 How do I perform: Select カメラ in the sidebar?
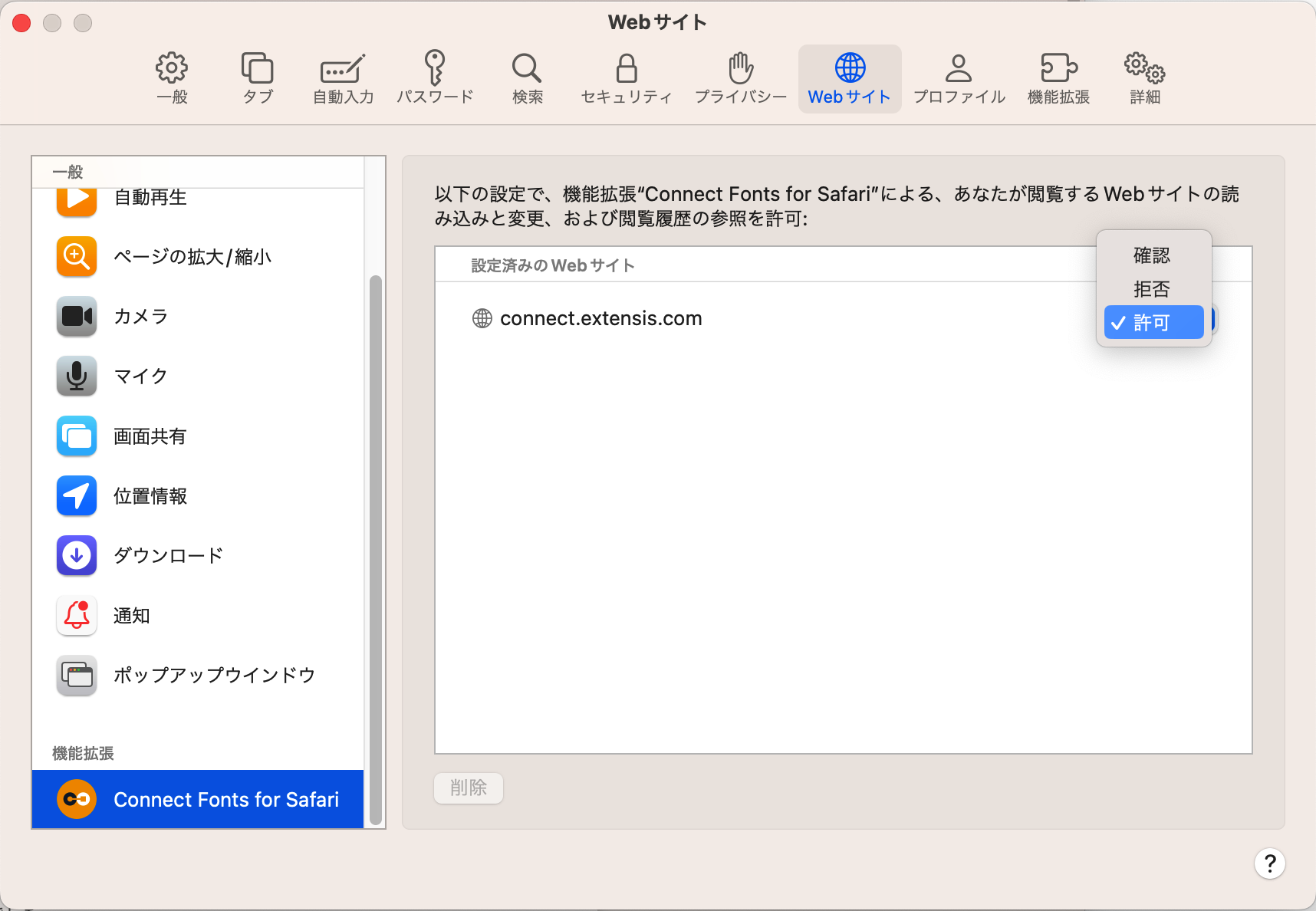tap(198, 316)
